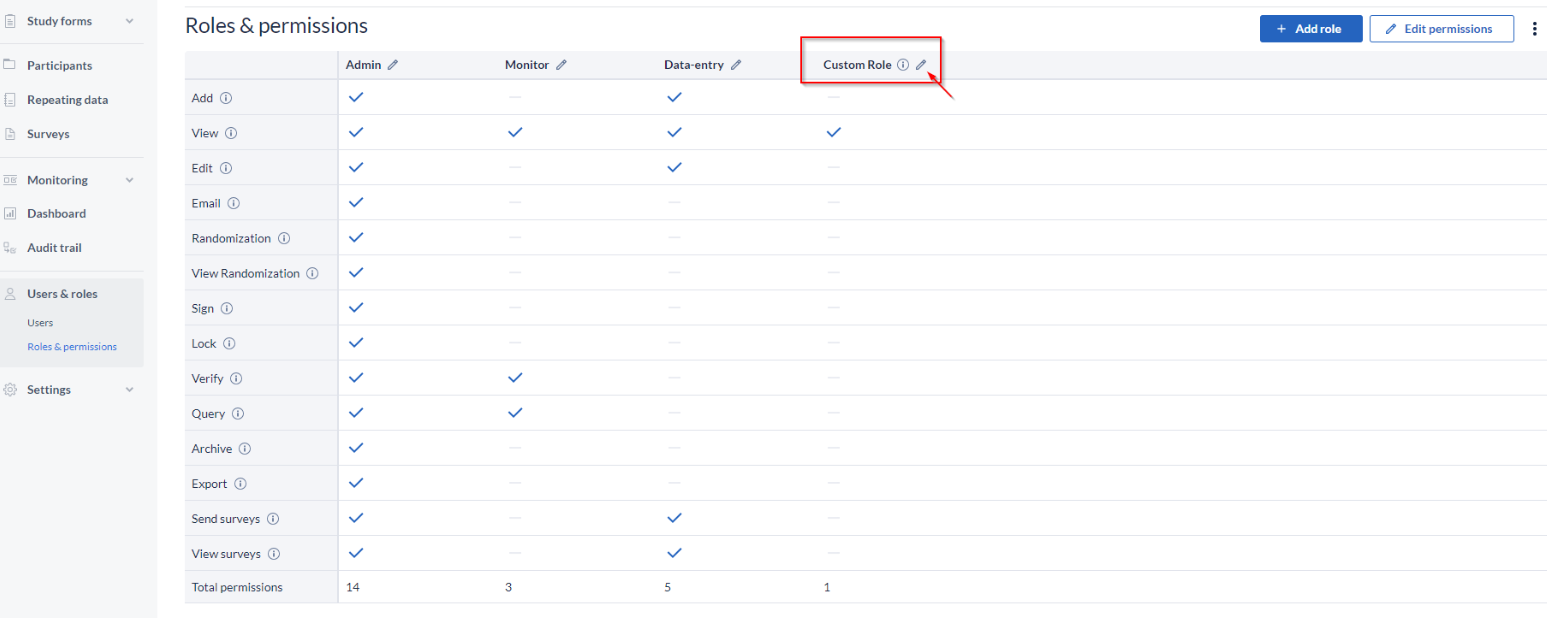Open Surveys from the sidebar
Image resolution: width=1547 pixels, height=618 pixels.
(x=48, y=134)
